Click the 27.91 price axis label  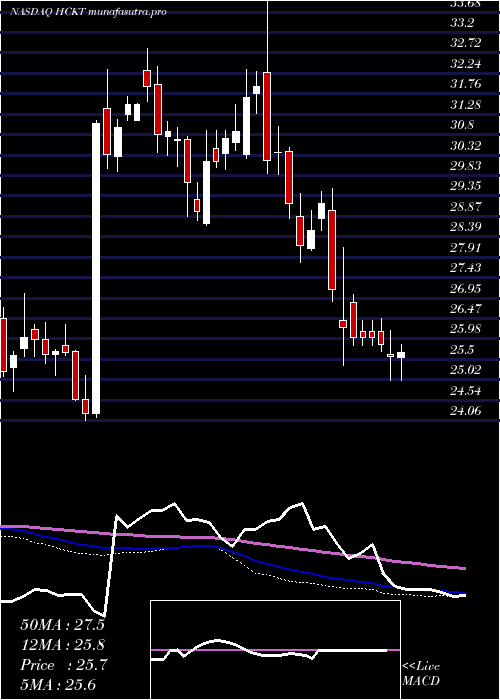tap(466, 247)
